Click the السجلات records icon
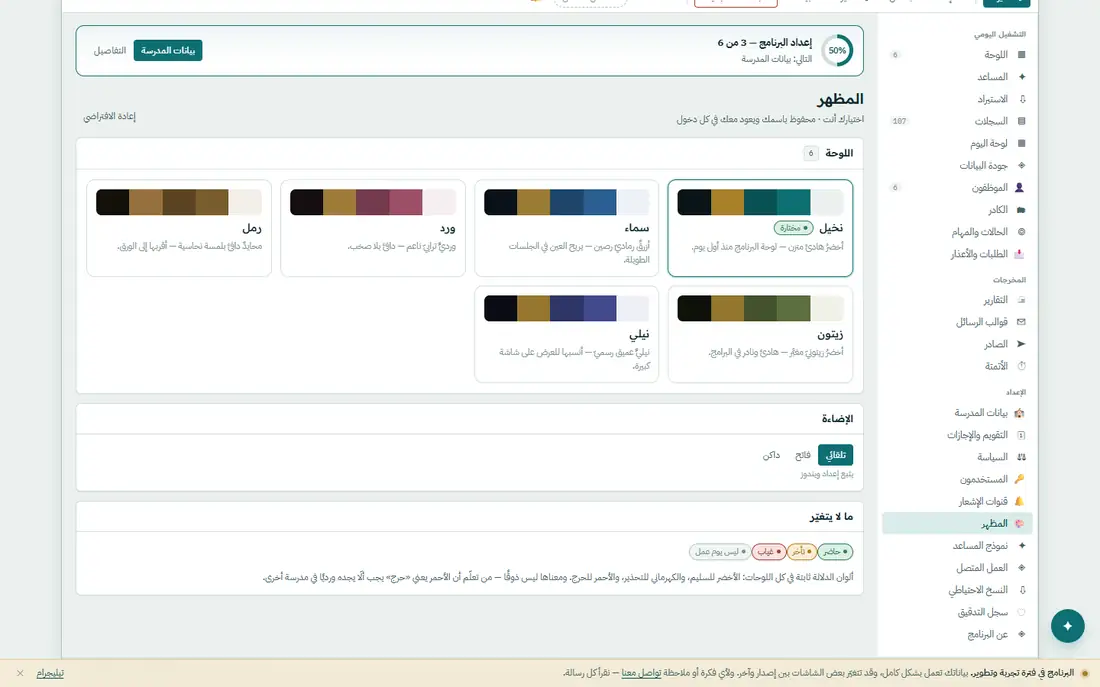1100x687 pixels. pyautogui.click(x=1021, y=121)
